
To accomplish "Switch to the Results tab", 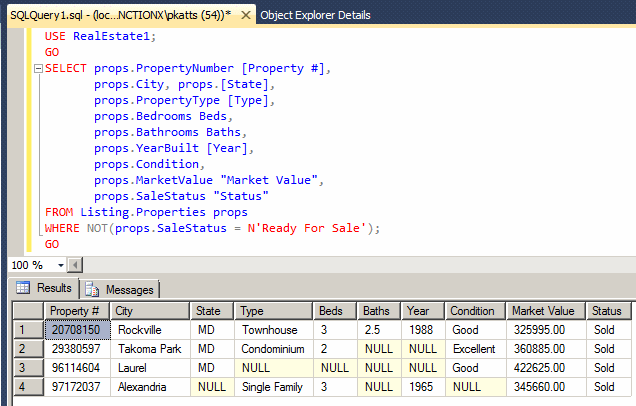I will pyautogui.click(x=44, y=288).
